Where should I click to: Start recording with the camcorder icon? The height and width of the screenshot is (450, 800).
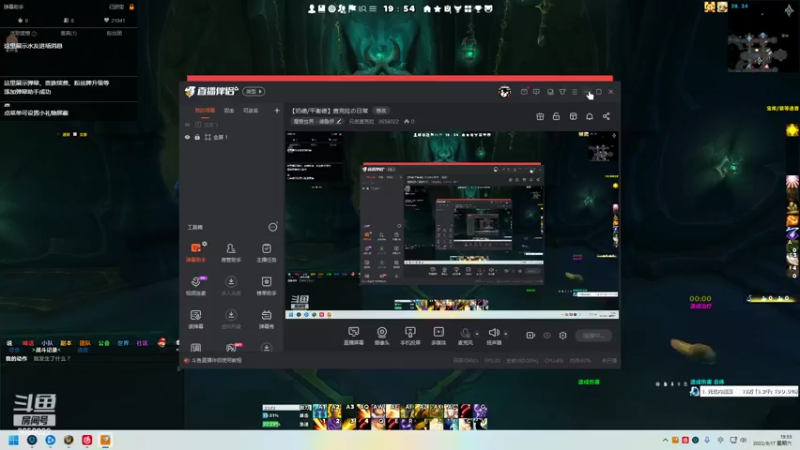pyautogui.click(x=531, y=335)
